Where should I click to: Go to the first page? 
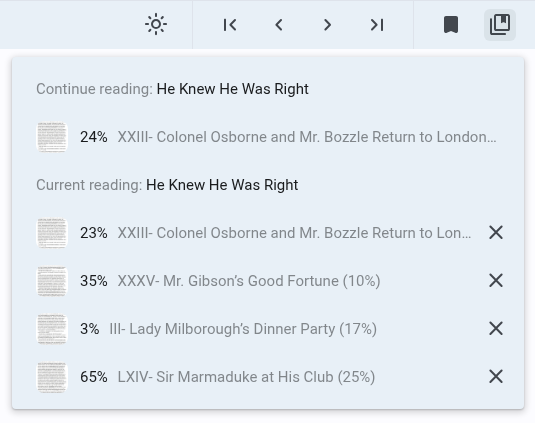(230, 25)
